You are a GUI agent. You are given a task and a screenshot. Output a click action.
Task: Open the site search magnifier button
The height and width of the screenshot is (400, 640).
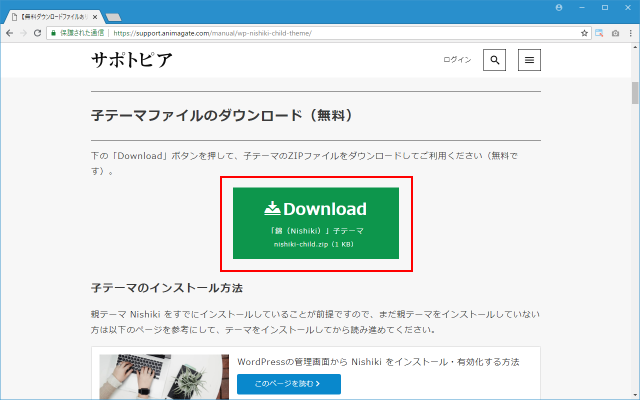[494, 60]
